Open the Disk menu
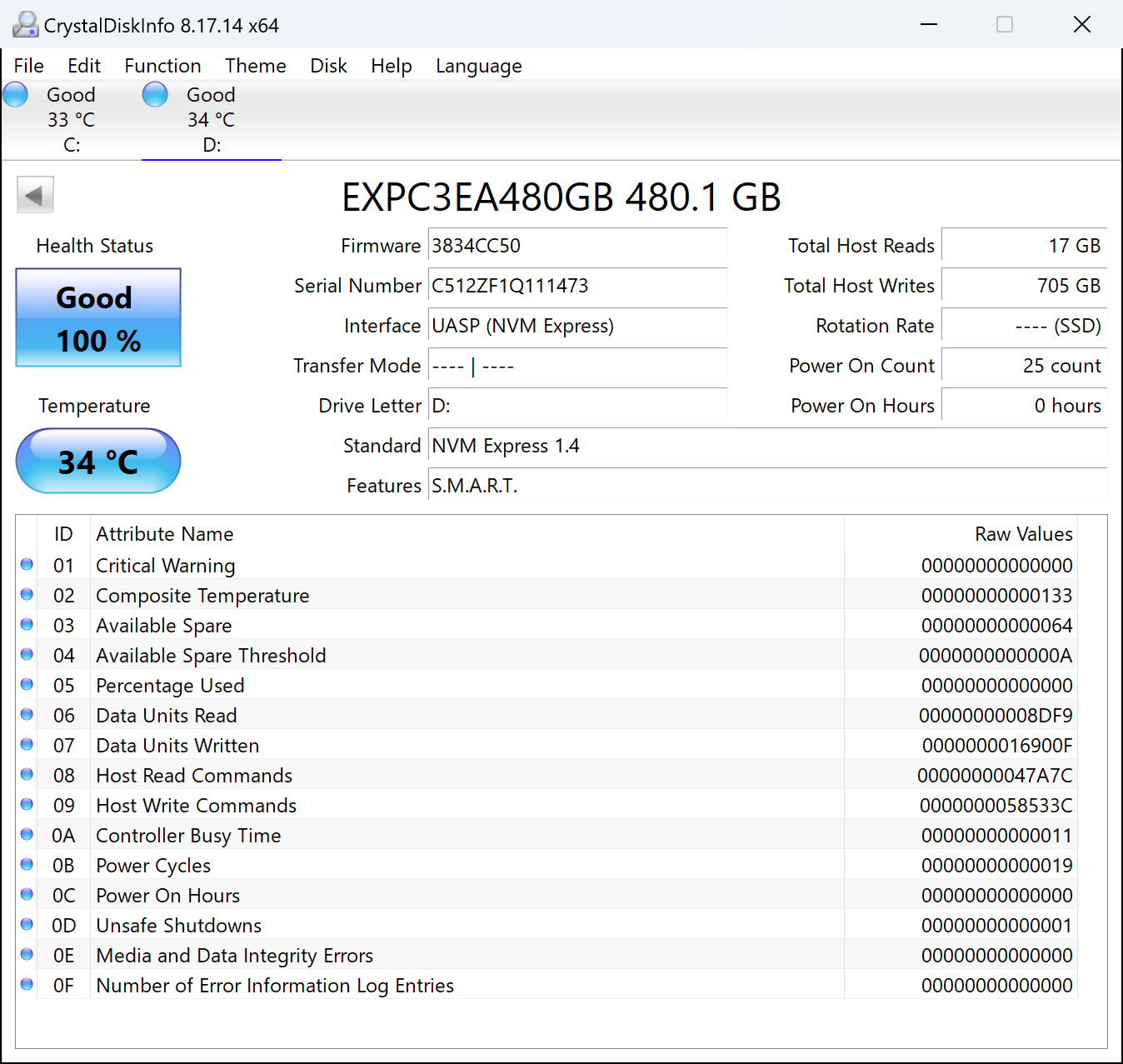Viewport: 1123px width, 1064px height. [x=328, y=65]
